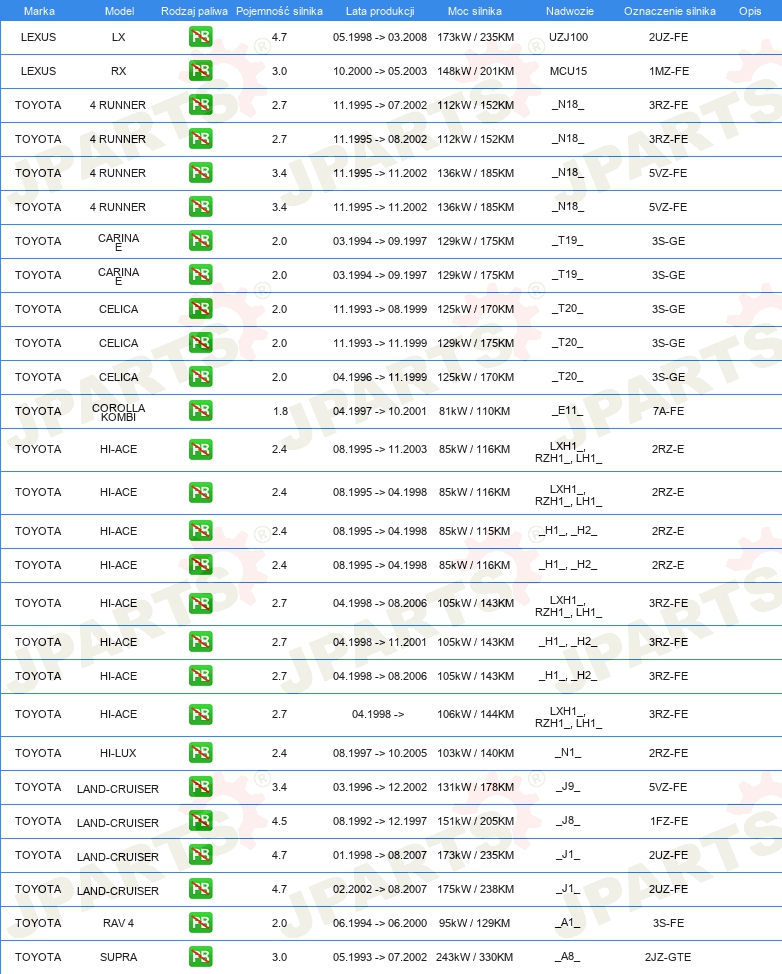Image resolution: width=782 pixels, height=974 pixels.
Task: Select the MCU15 body code cell
Action: (568, 71)
